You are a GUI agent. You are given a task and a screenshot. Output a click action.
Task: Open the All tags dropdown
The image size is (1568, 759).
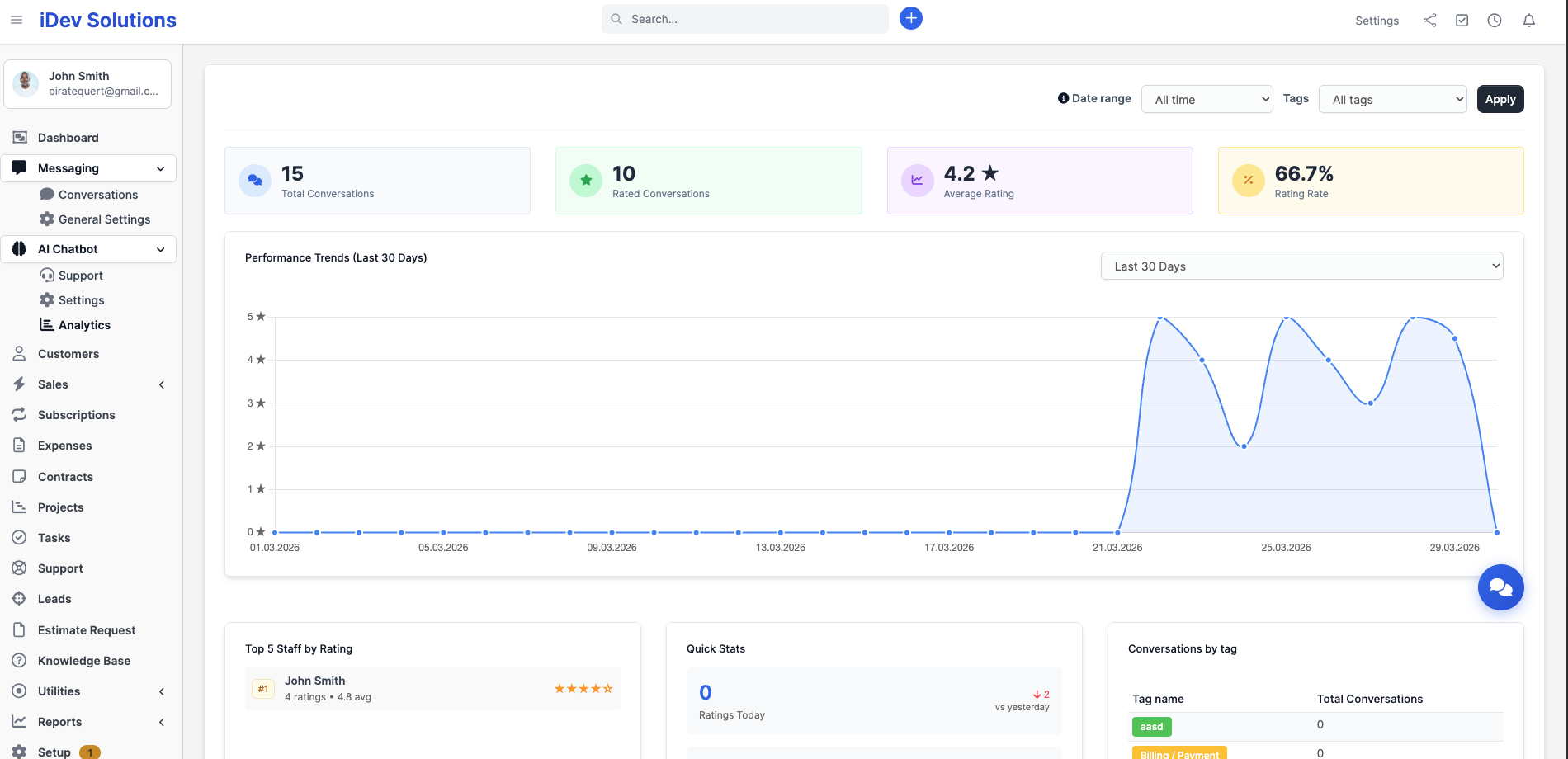pyautogui.click(x=1392, y=99)
